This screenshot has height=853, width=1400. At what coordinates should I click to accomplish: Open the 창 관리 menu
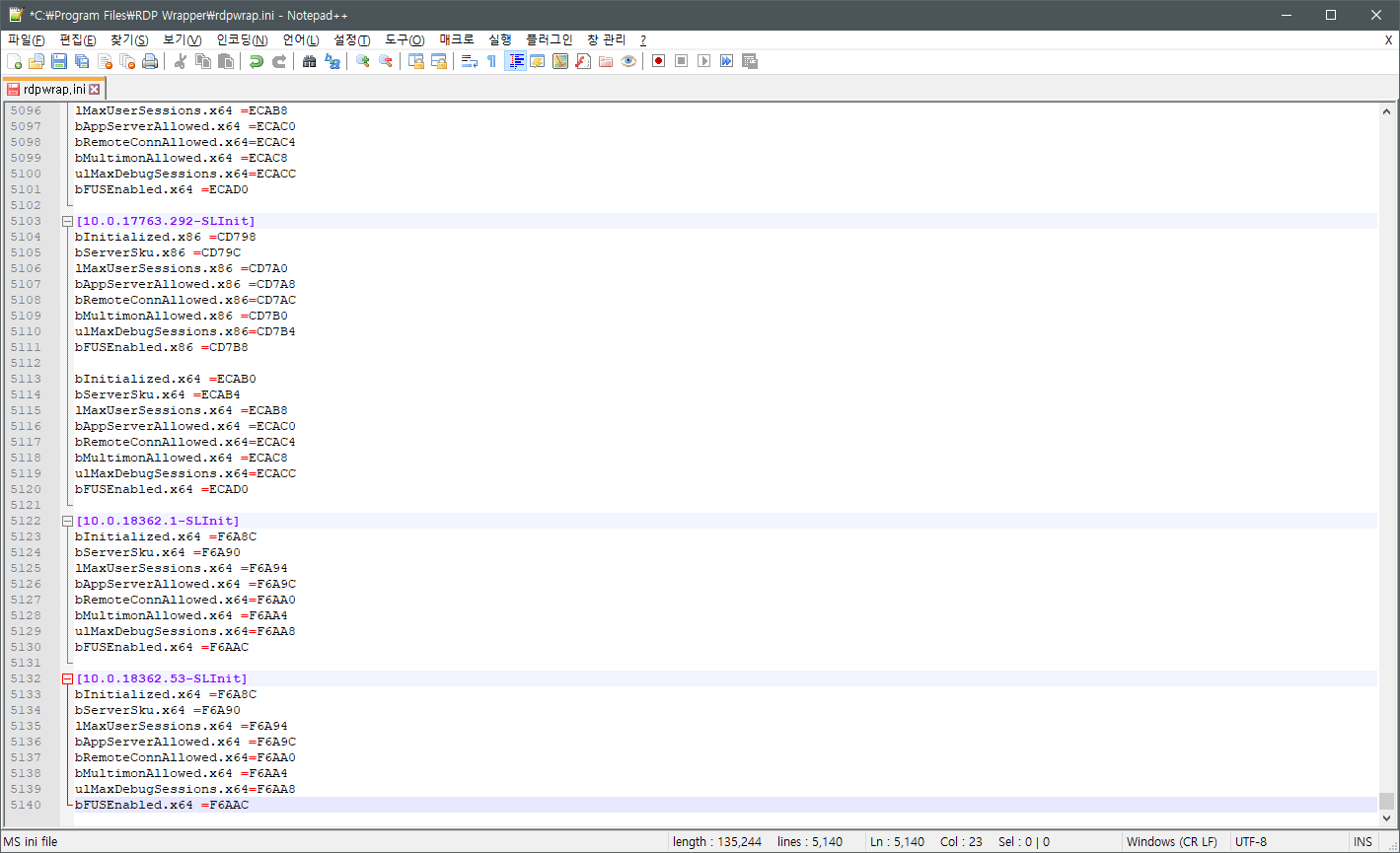[607, 39]
